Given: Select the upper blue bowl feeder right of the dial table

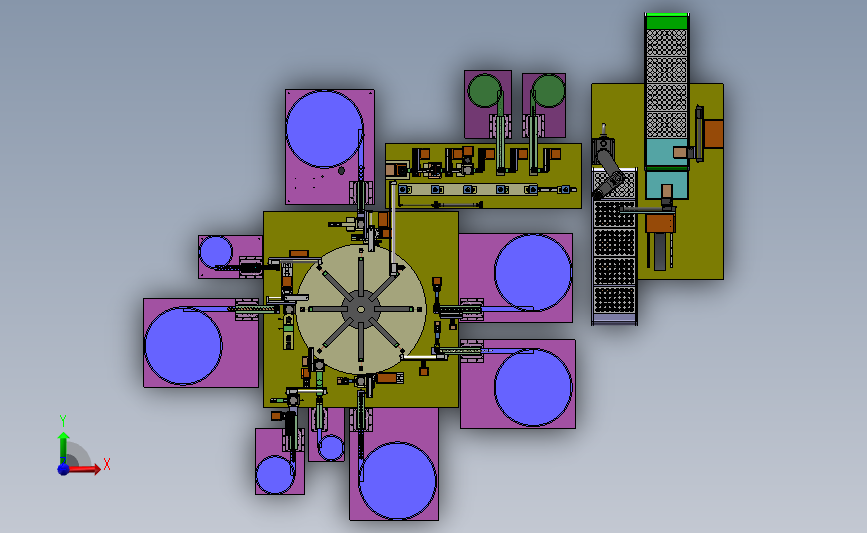Looking at the screenshot, I should [x=532, y=273].
